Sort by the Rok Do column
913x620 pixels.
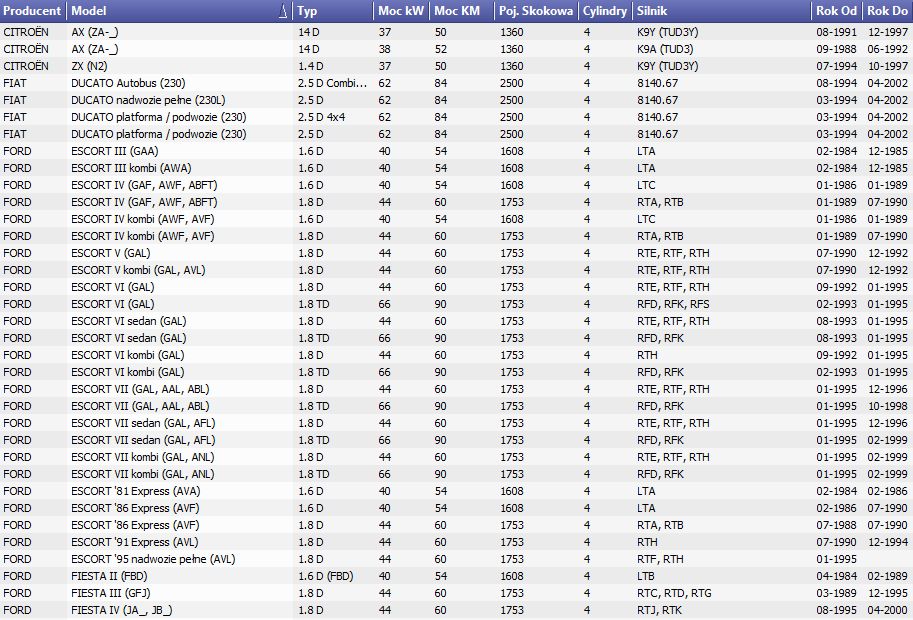pos(887,10)
